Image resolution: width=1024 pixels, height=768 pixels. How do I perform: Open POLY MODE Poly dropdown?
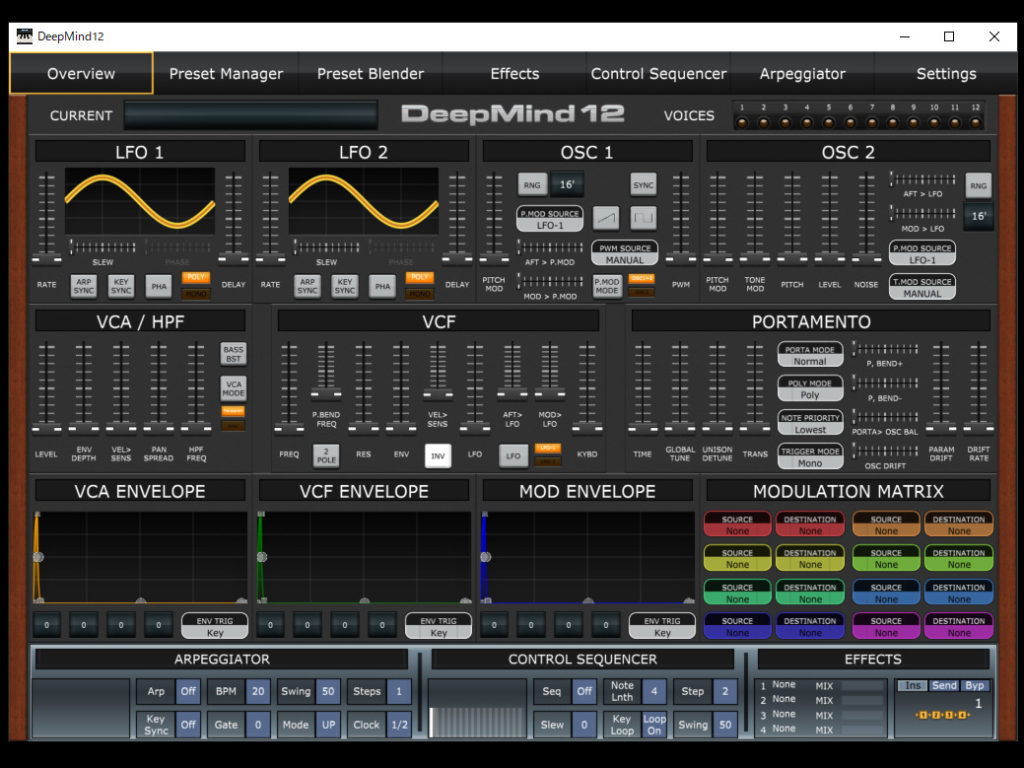[810, 389]
